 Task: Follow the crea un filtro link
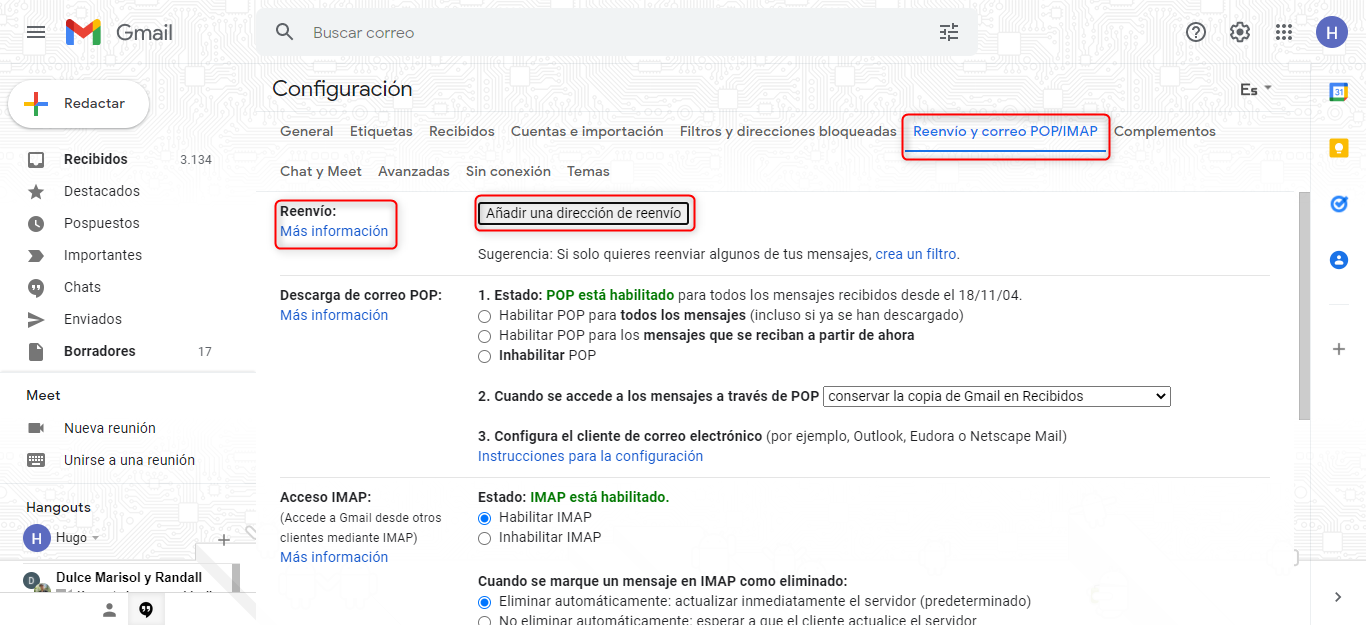pyautogui.click(x=915, y=254)
